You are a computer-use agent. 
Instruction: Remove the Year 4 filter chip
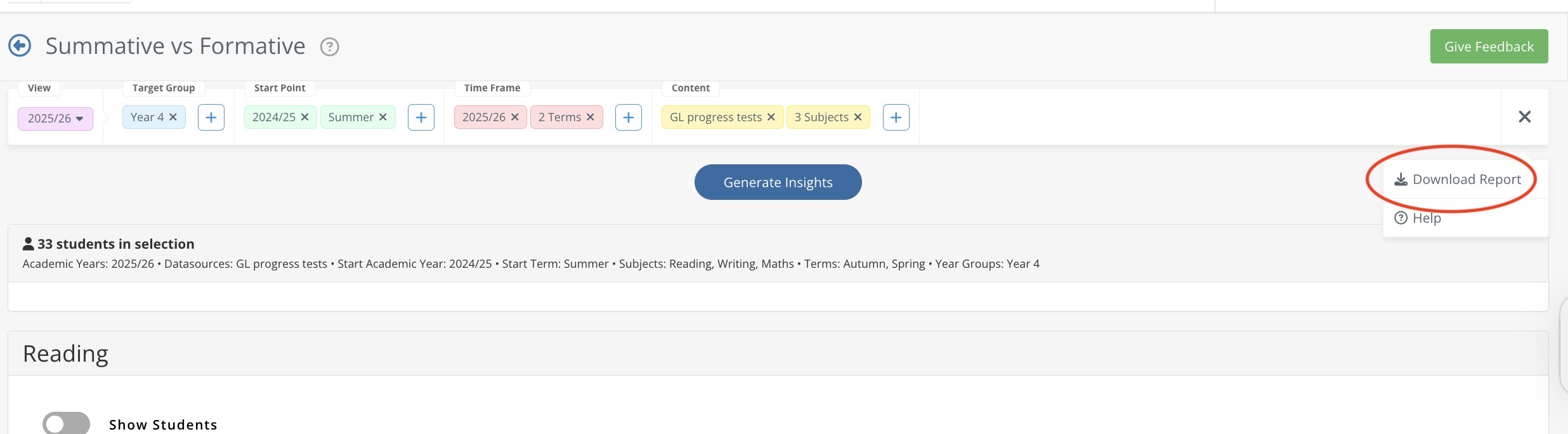tap(173, 117)
